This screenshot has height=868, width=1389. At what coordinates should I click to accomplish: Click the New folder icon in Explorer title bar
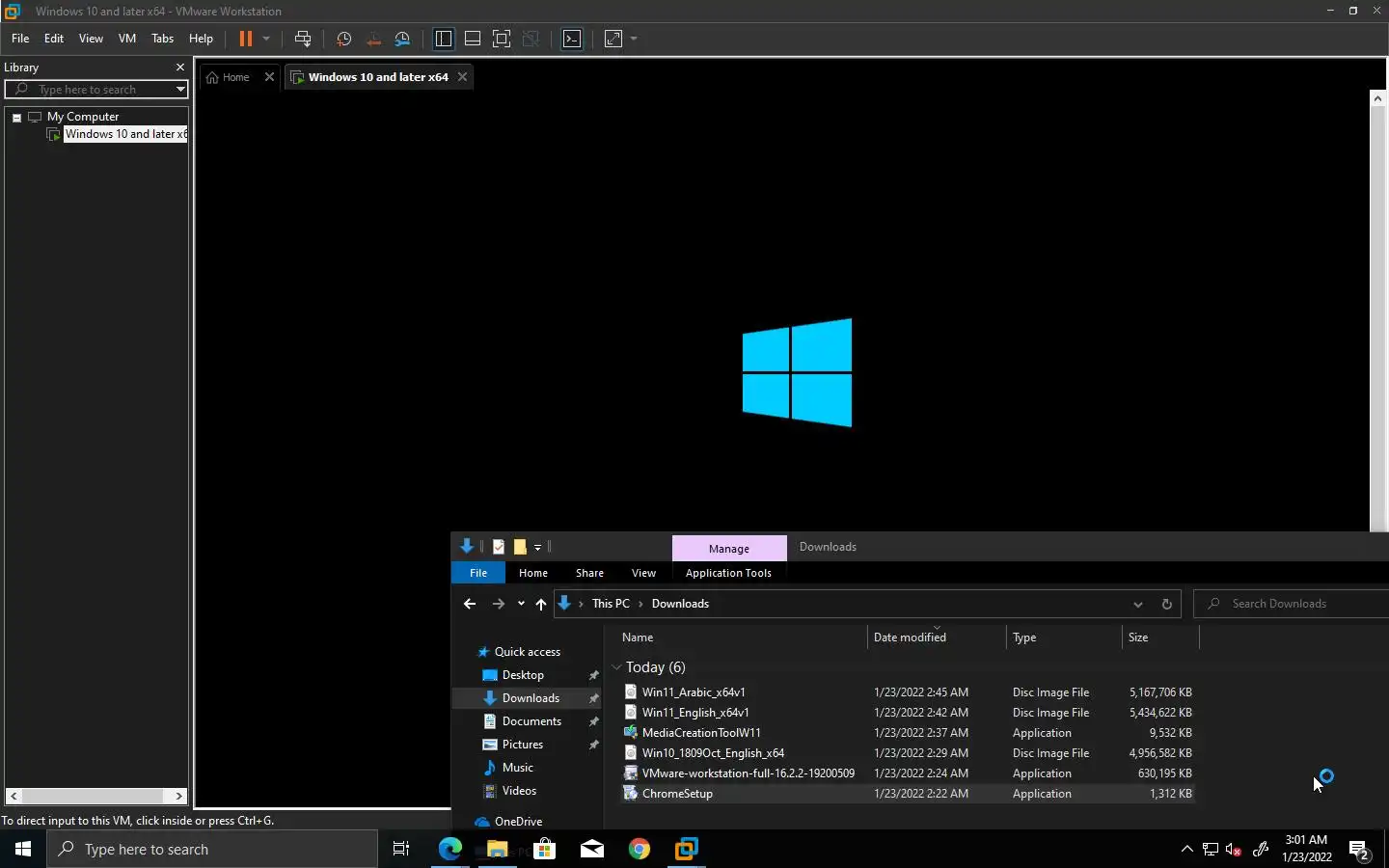click(x=520, y=547)
